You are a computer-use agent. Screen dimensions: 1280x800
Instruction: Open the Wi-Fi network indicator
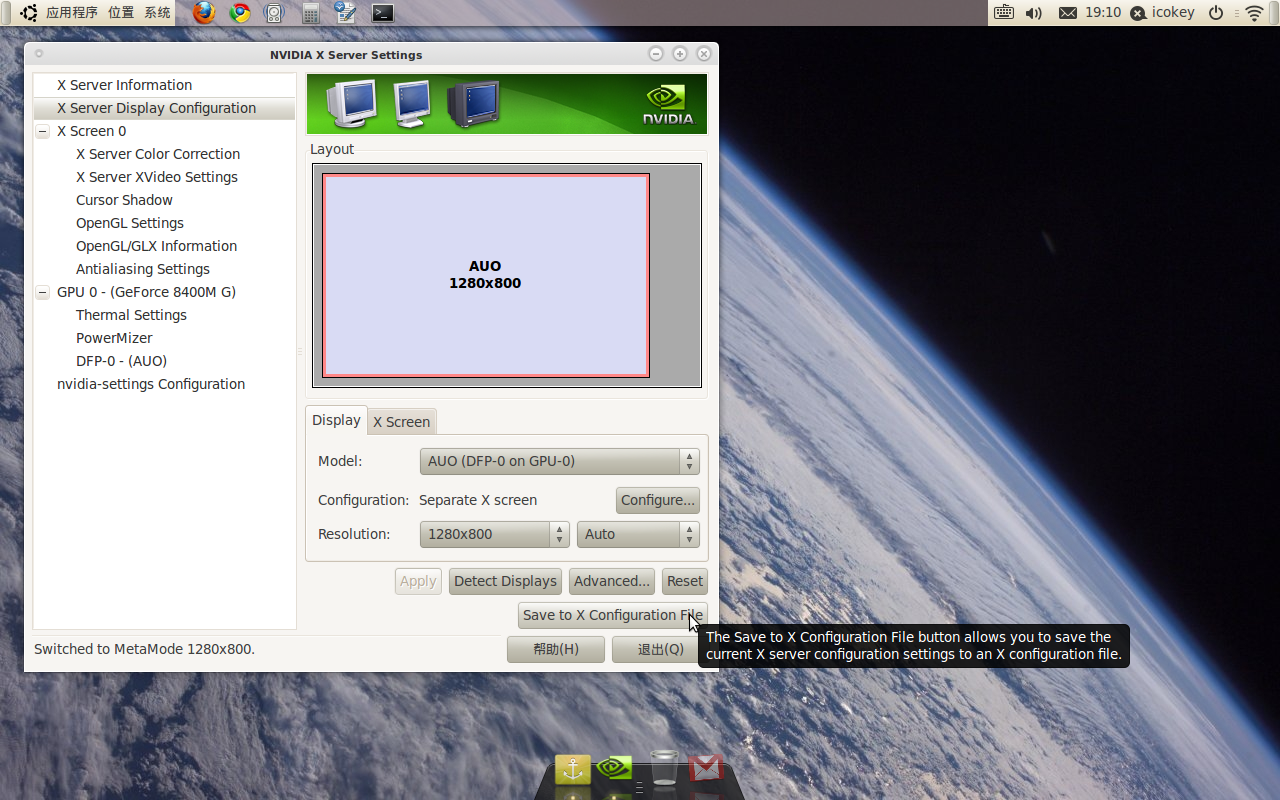tap(1254, 13)
